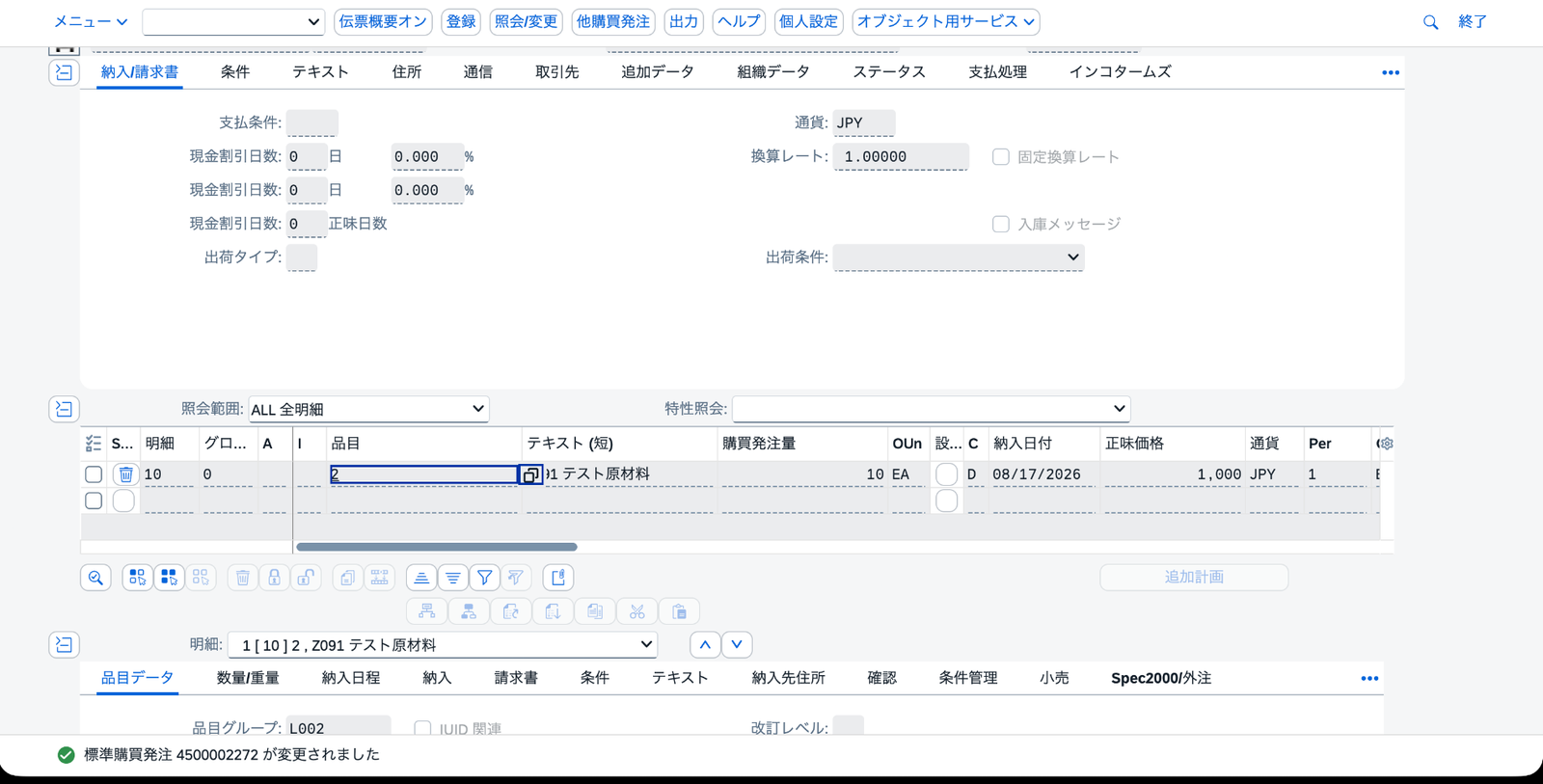Open the 特性照会 dropdown
Image resolution: width=1543 pixels, height=784 pixels.
click(x=932, y=409)
